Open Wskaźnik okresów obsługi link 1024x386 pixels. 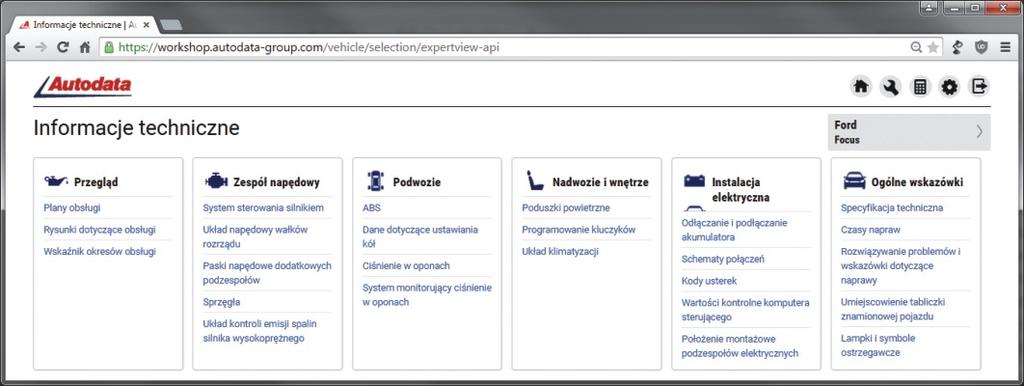click(x=99, y=251)
